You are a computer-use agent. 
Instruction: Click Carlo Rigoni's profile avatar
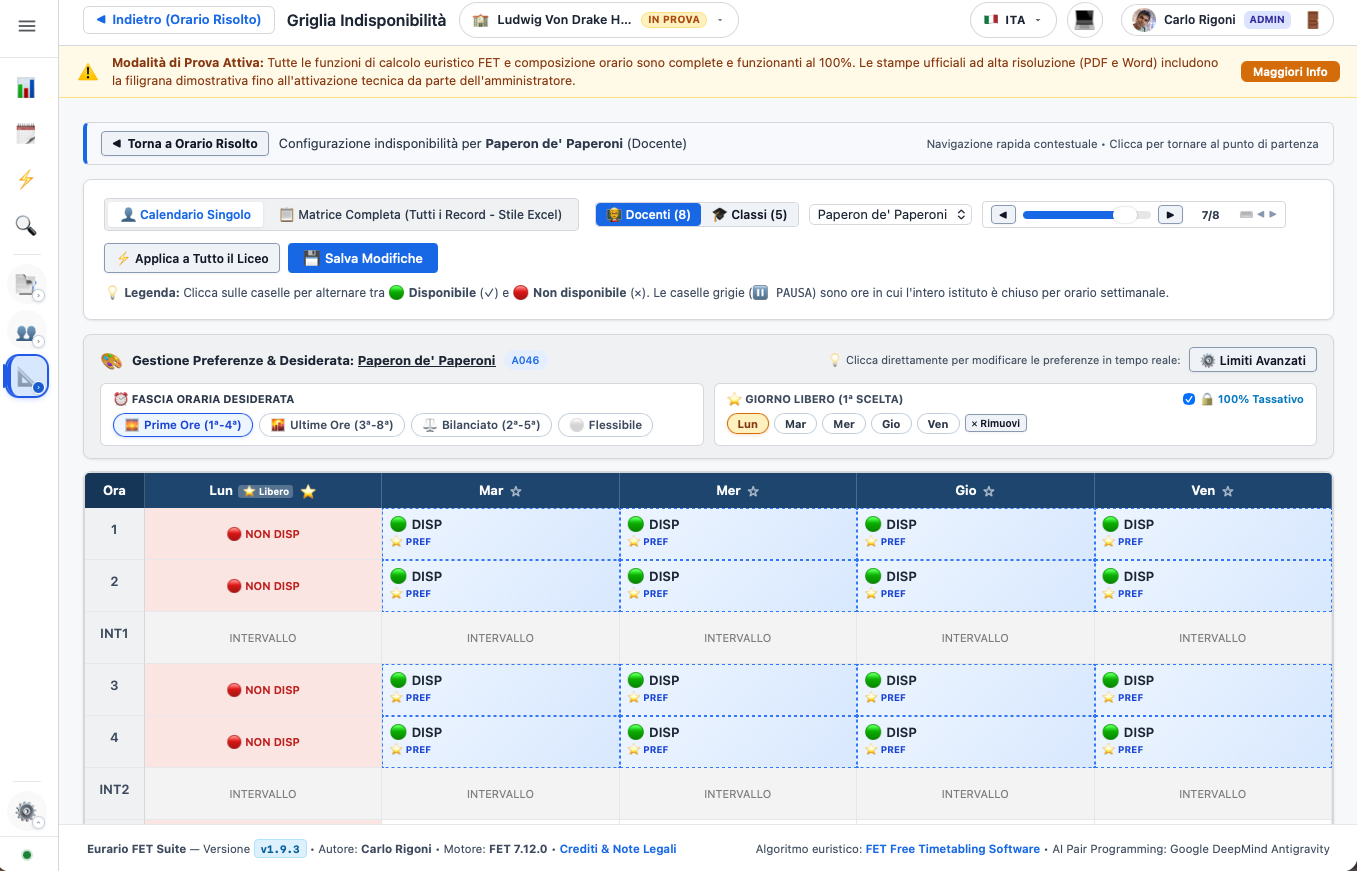coord(1144,20)
